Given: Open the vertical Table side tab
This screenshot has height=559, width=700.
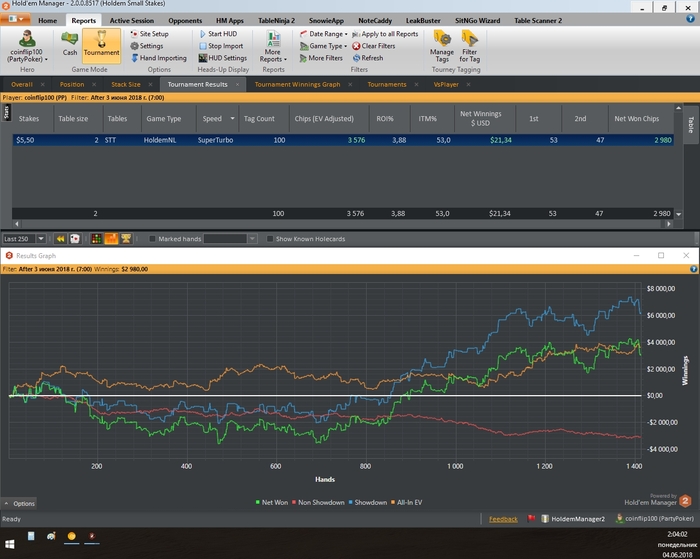Looking at the screenshot, I should tap(691, 125).
